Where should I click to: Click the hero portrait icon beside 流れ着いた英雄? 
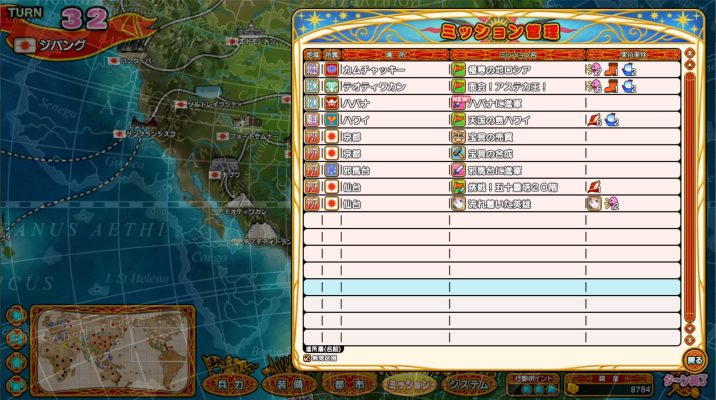coord(458,204)
